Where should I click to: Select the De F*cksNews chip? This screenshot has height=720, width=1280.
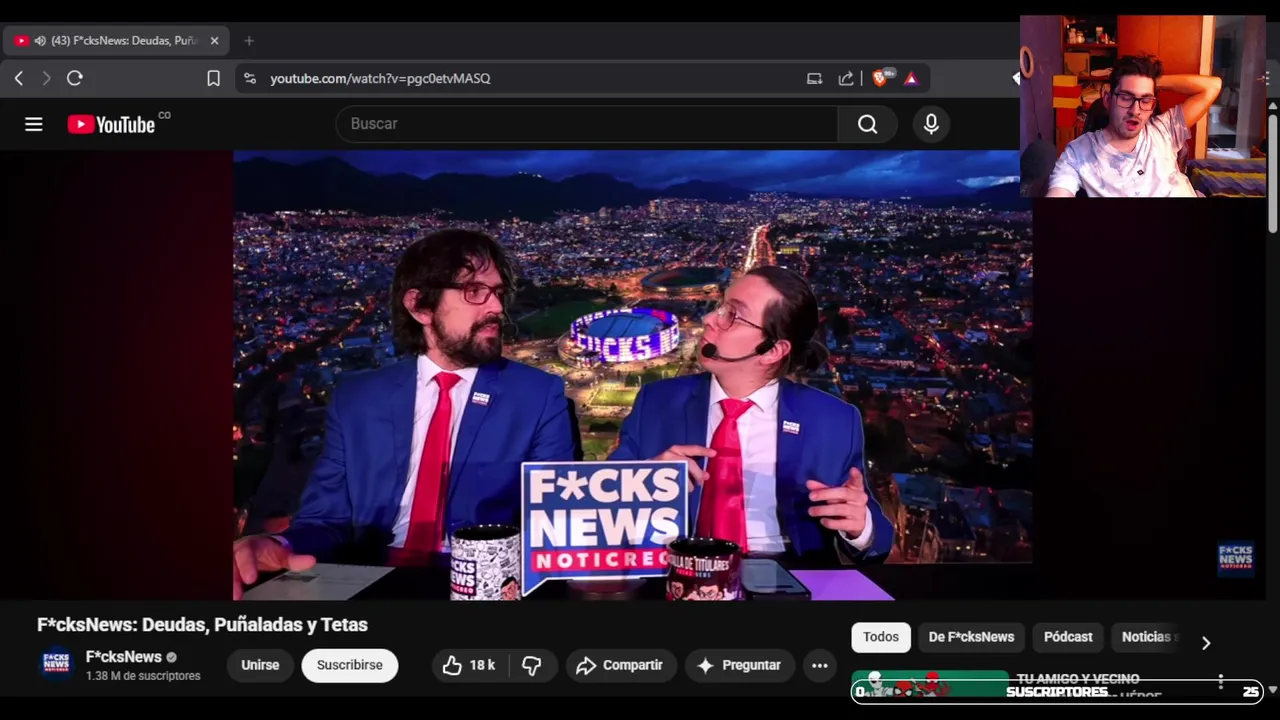971,637
